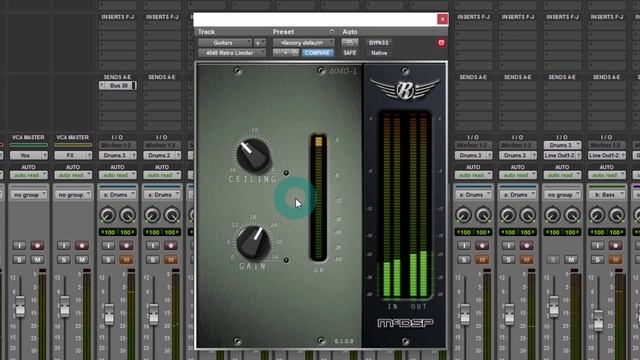The height and width of the screenshot is (360, 640).
Task: Click the plug-in window white title bar
Action: tap(315, 19)
